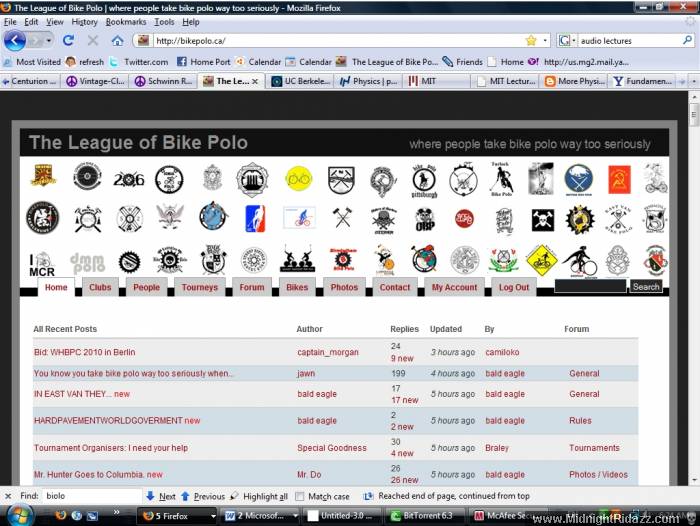Image resolution: width=700 pixels, height=526 pixels.
Task: Open the Bikes navigation tab
Action: click(297, 287)
